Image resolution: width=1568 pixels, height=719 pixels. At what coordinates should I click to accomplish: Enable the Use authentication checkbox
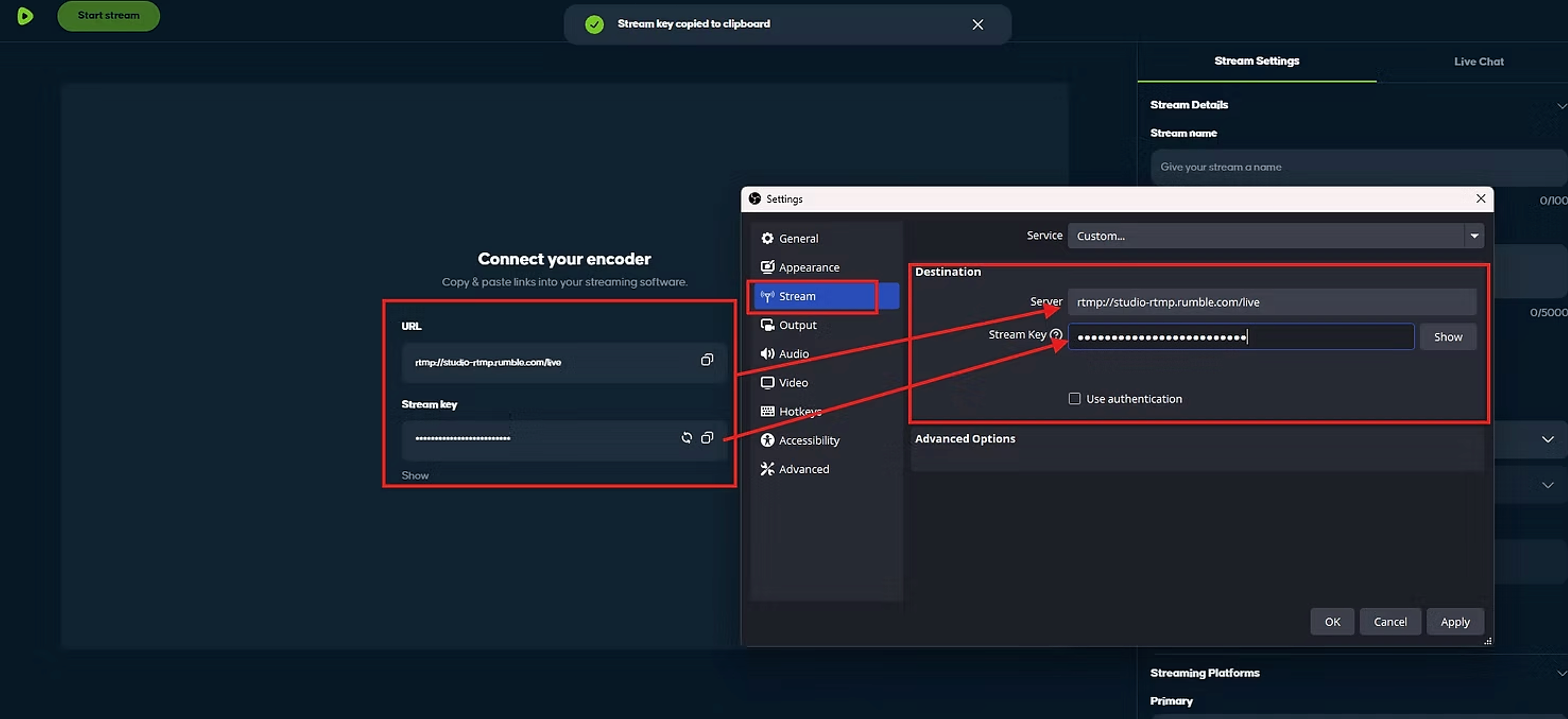(1074, 399)
